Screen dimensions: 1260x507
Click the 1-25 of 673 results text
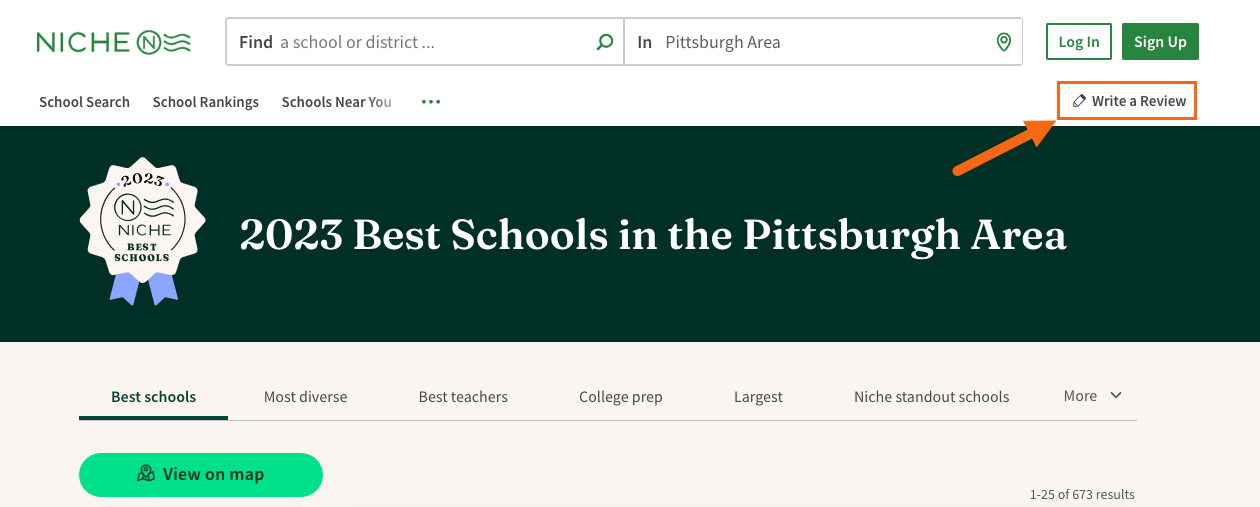[x=1082, y=495]
